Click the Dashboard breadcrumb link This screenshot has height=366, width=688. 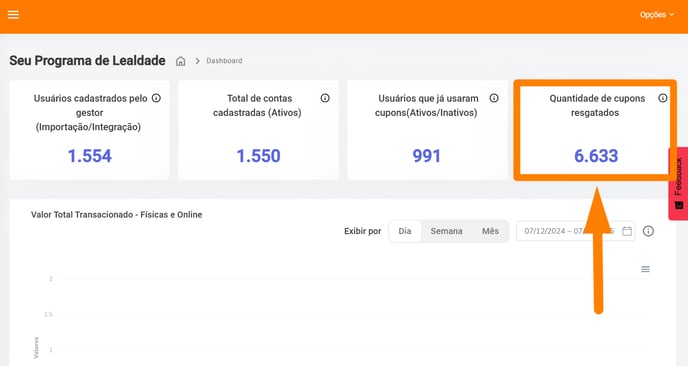pos(224,61)
